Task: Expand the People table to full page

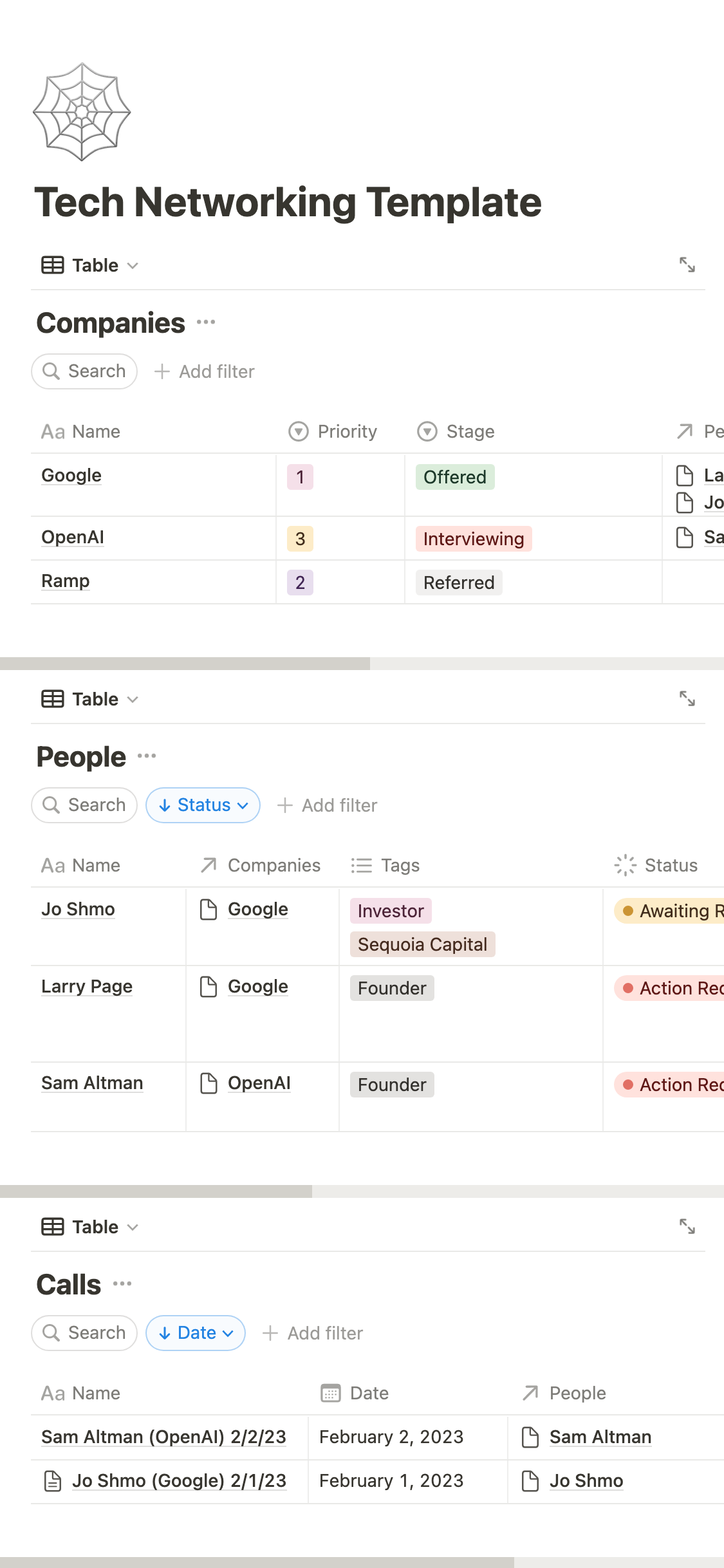Action: (x=687, y=698)
